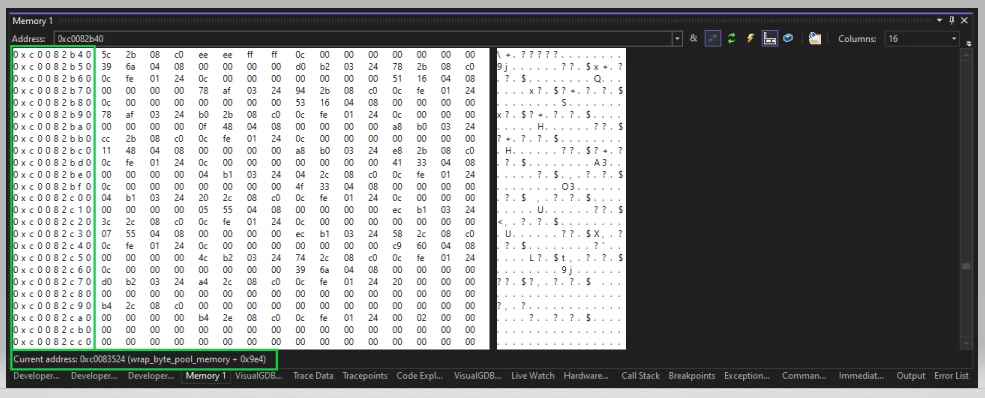Click the address row 0xc0082b70
The image size is (985, 398).
[53, 90]
